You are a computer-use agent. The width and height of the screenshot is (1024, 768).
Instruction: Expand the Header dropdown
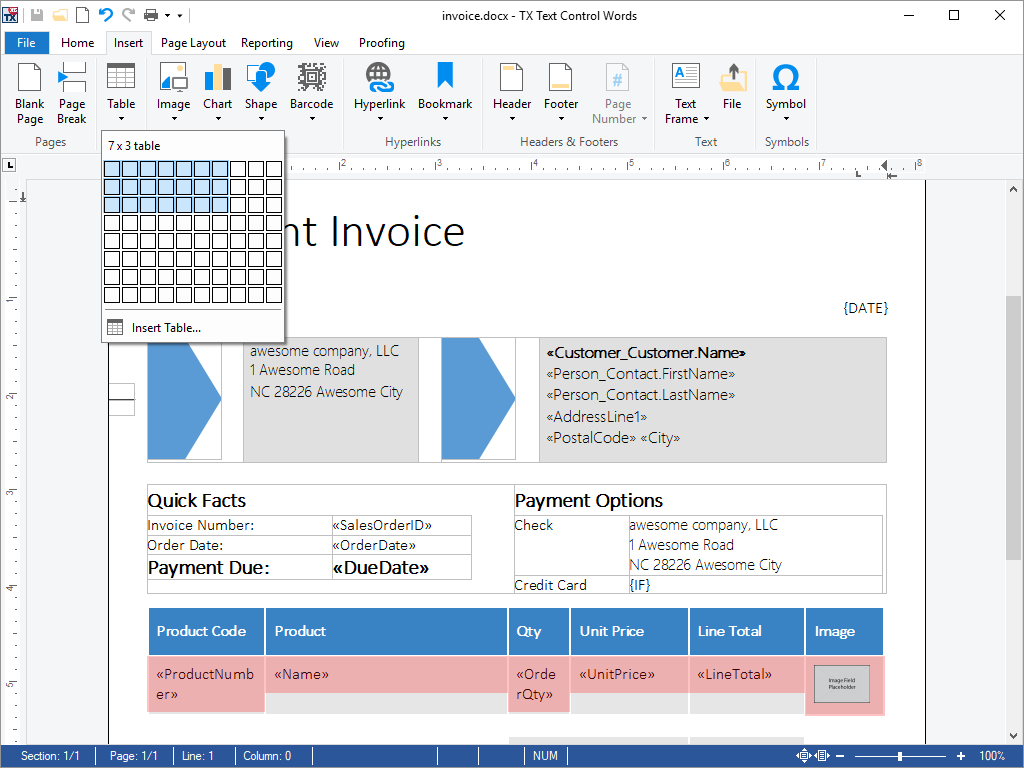(x=512, y=118)
